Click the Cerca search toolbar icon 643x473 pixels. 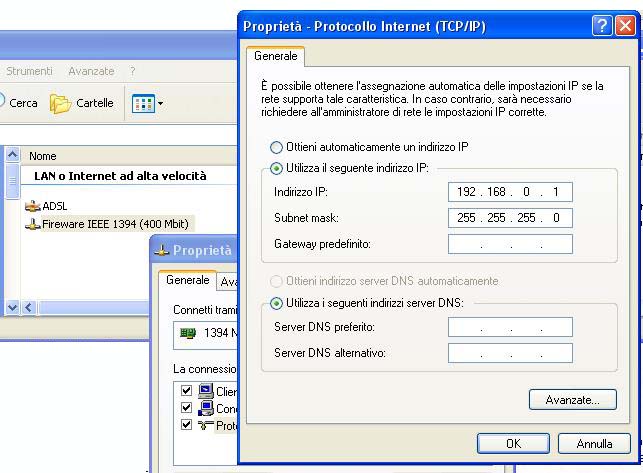[4, 102]
